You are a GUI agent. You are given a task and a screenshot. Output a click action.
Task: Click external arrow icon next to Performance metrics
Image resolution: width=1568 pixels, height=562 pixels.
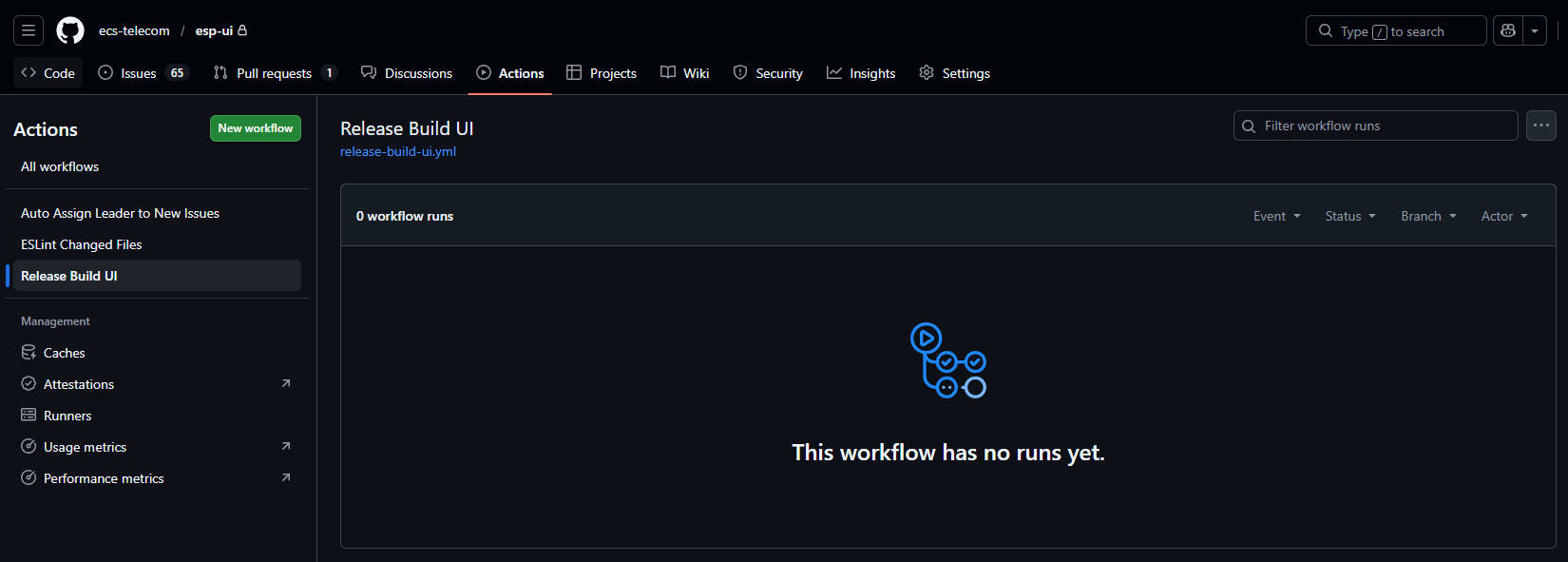tap(286, 477)
